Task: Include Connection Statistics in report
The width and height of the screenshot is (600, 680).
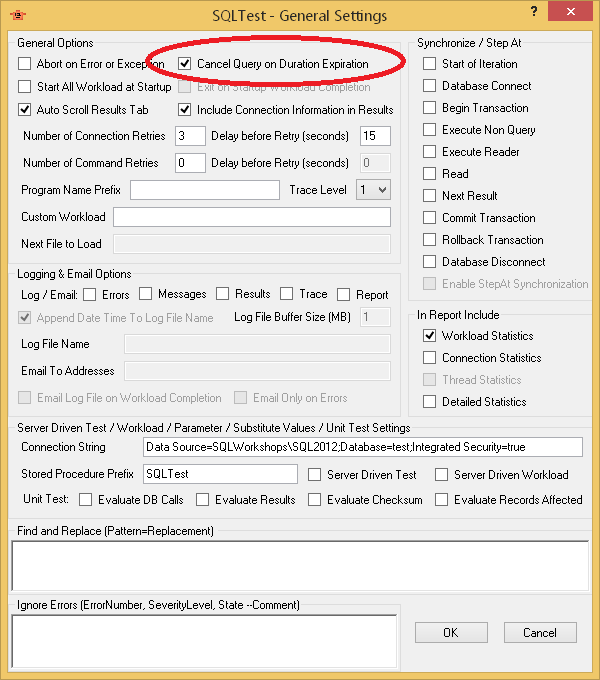Action: coord(429,358)
